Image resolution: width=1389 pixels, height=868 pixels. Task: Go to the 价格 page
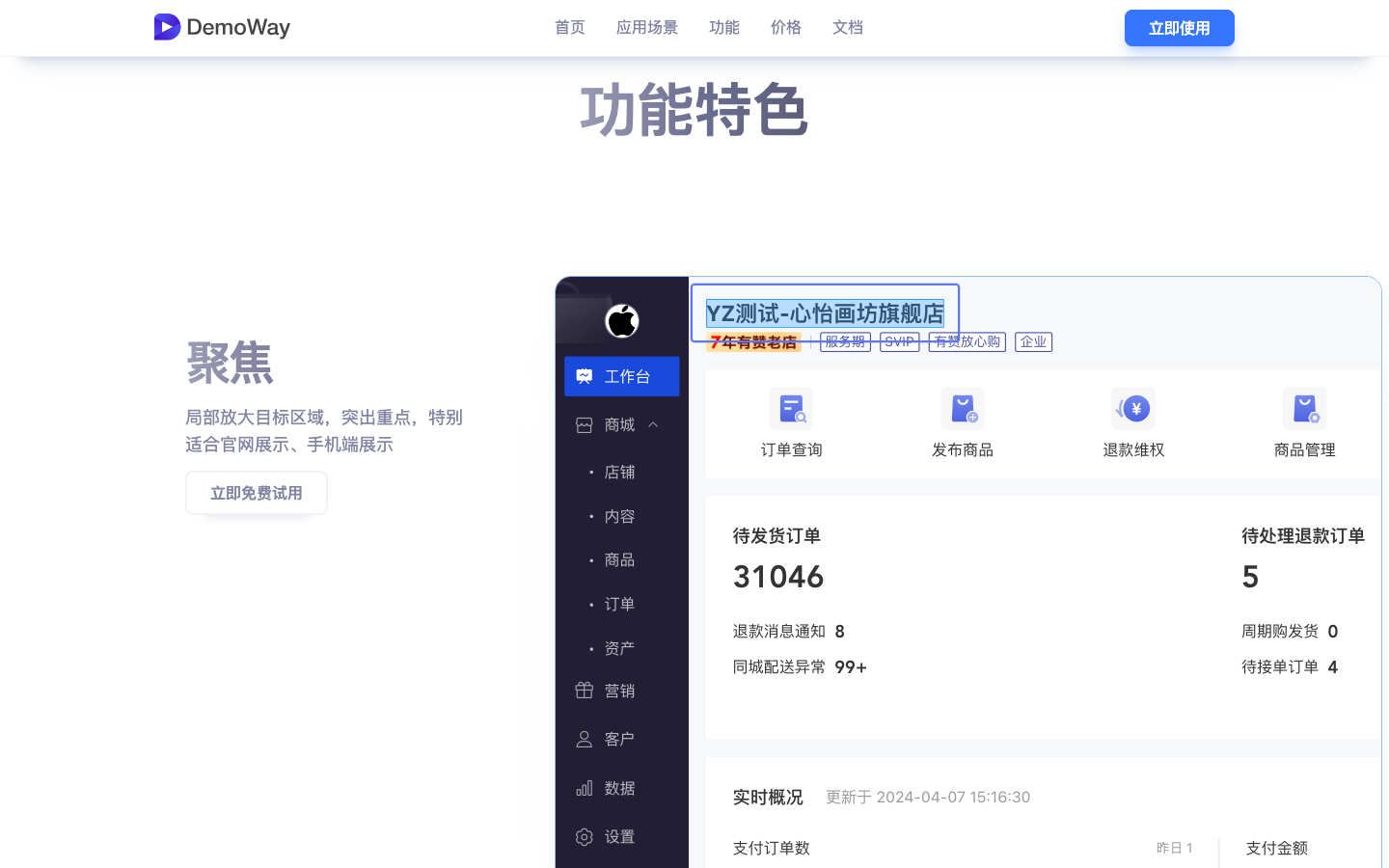click(786, 27)
